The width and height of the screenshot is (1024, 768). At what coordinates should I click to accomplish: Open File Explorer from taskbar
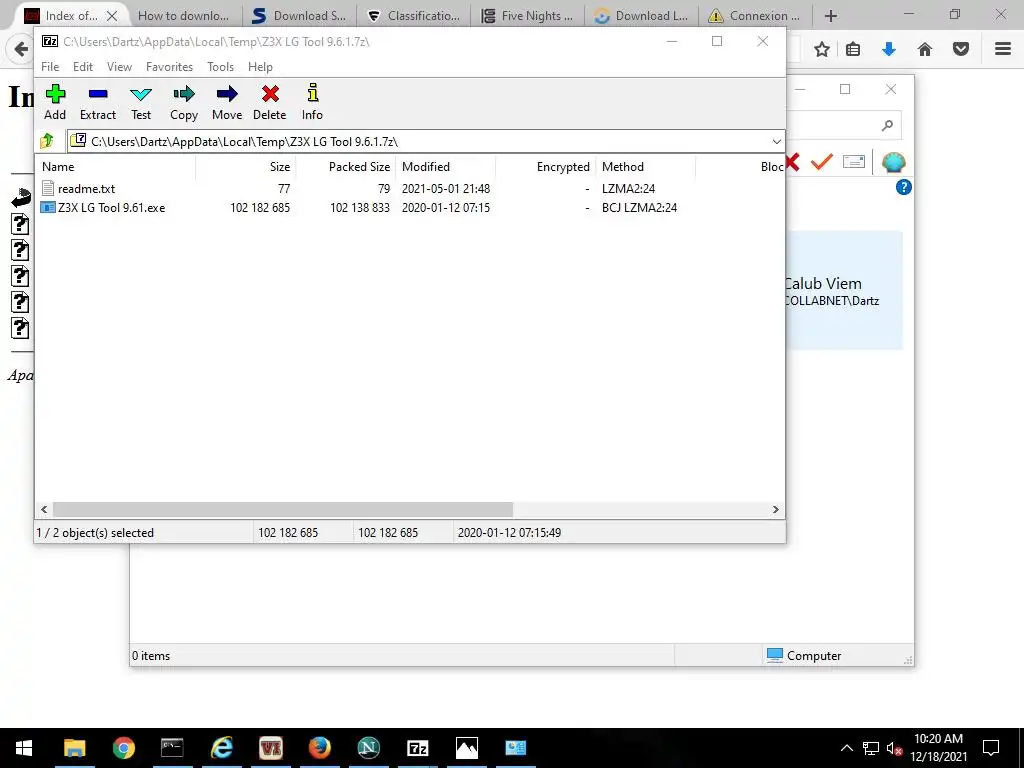pyautogui.click(x=74, y=748)
